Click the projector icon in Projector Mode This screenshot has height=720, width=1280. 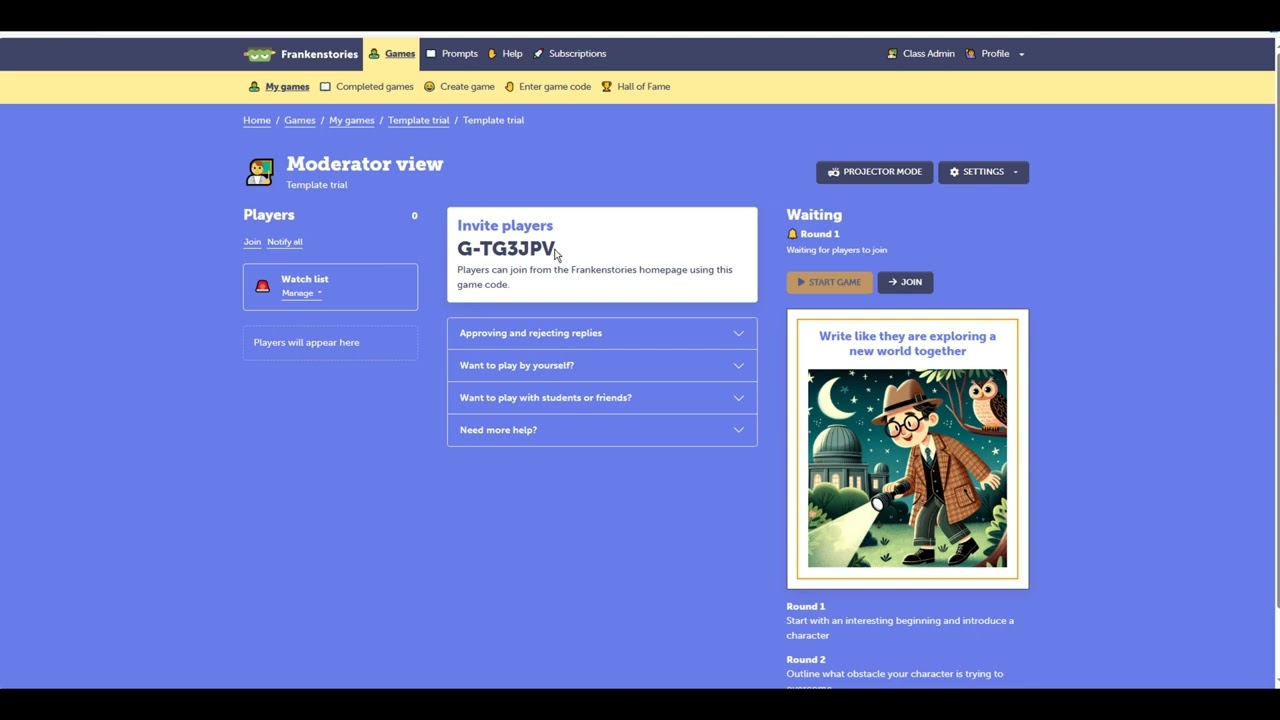[833, 172]
